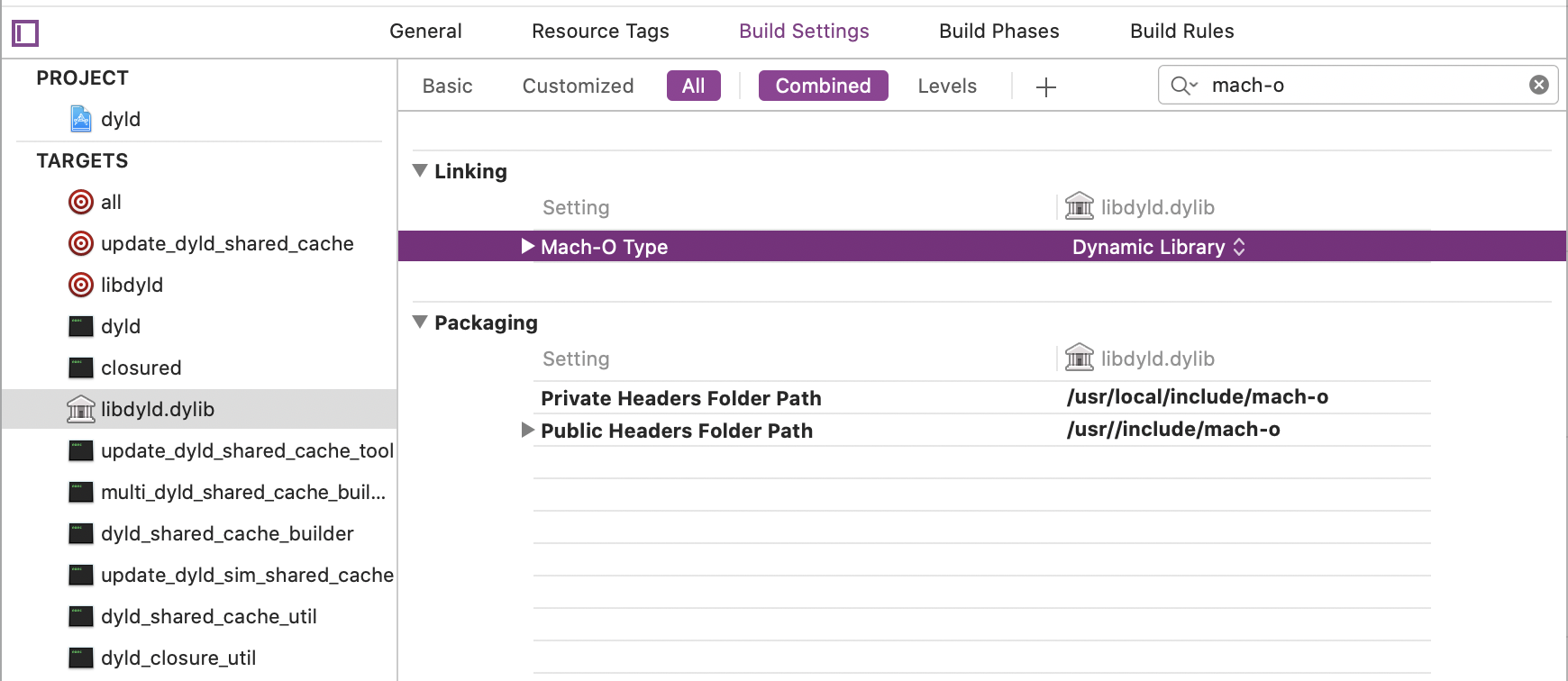Select Private Headers Folder Path setting

(x=681, y=398)
